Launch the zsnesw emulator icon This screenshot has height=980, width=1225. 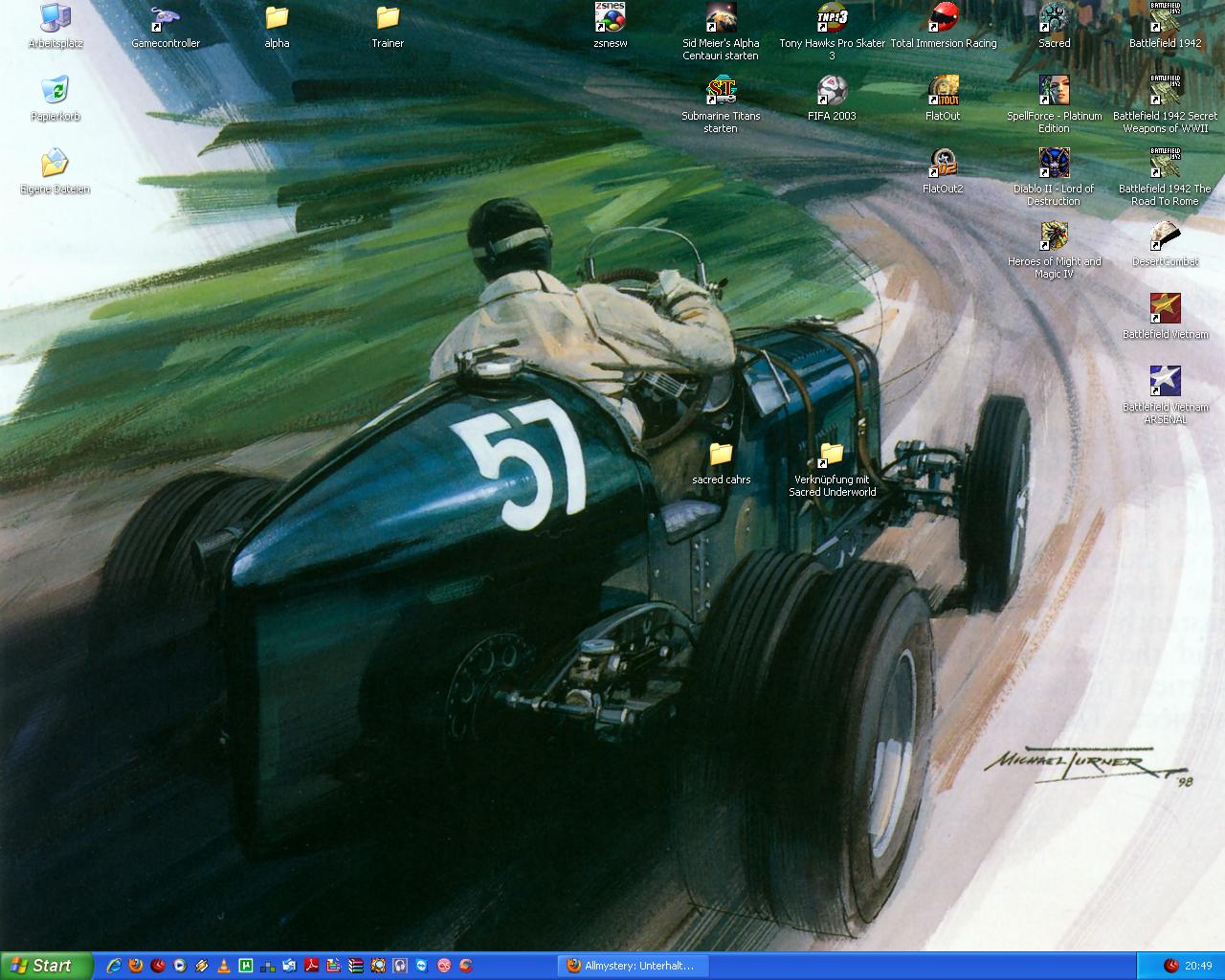(610, 27)
